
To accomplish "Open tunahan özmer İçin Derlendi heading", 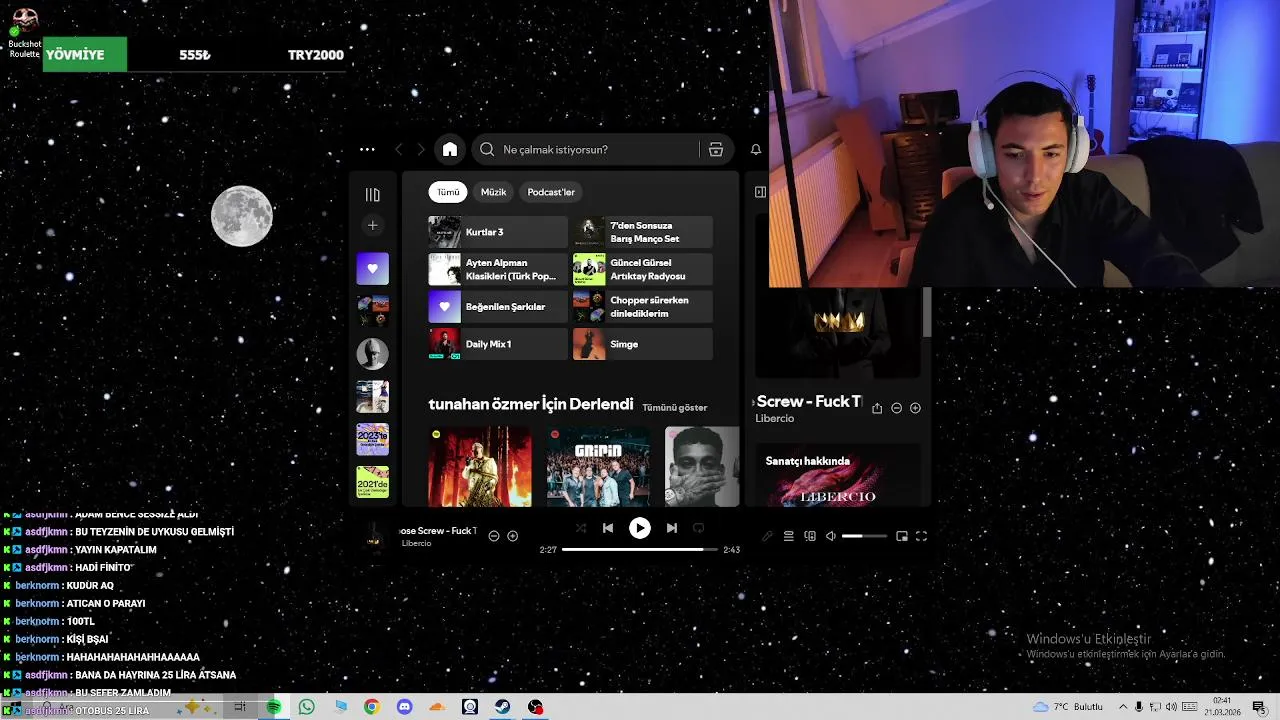I will click(531, 404).
